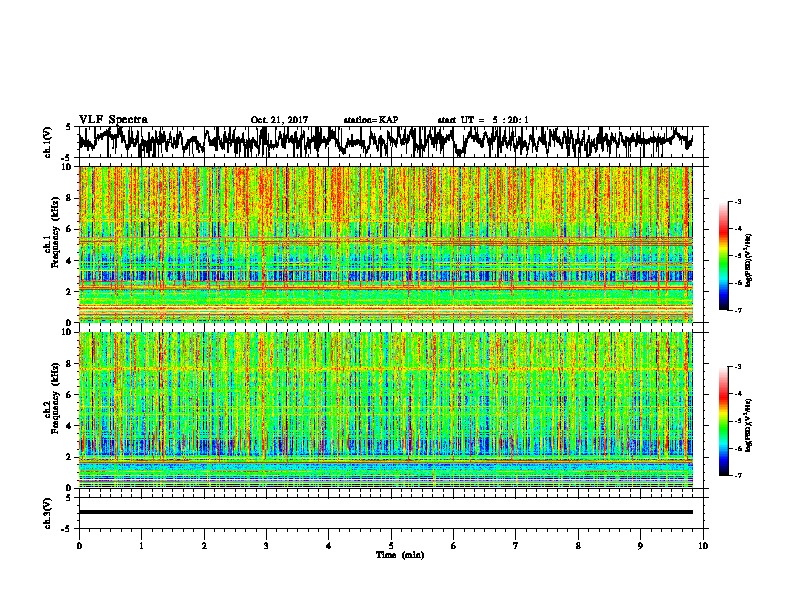
Task: Click the time axis tick label '4'
Action: pos(329,545)
